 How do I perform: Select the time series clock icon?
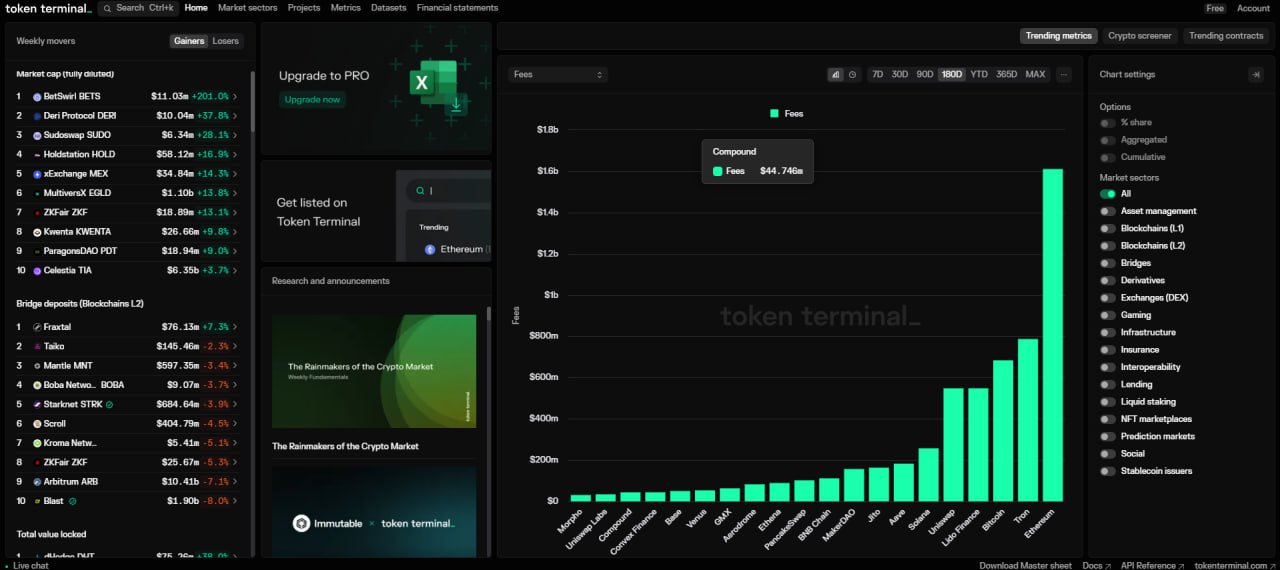coord(852,75)
